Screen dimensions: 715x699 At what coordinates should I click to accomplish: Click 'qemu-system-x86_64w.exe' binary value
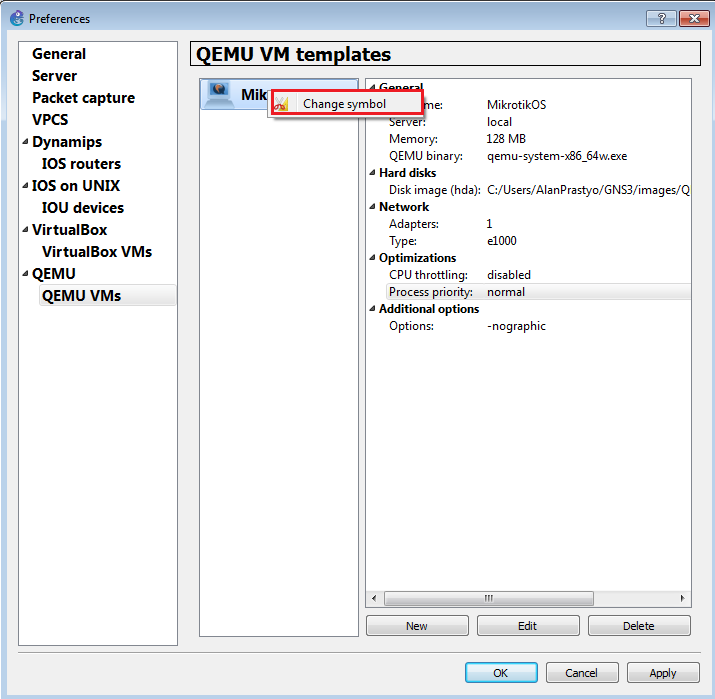[x=557, y=156]
